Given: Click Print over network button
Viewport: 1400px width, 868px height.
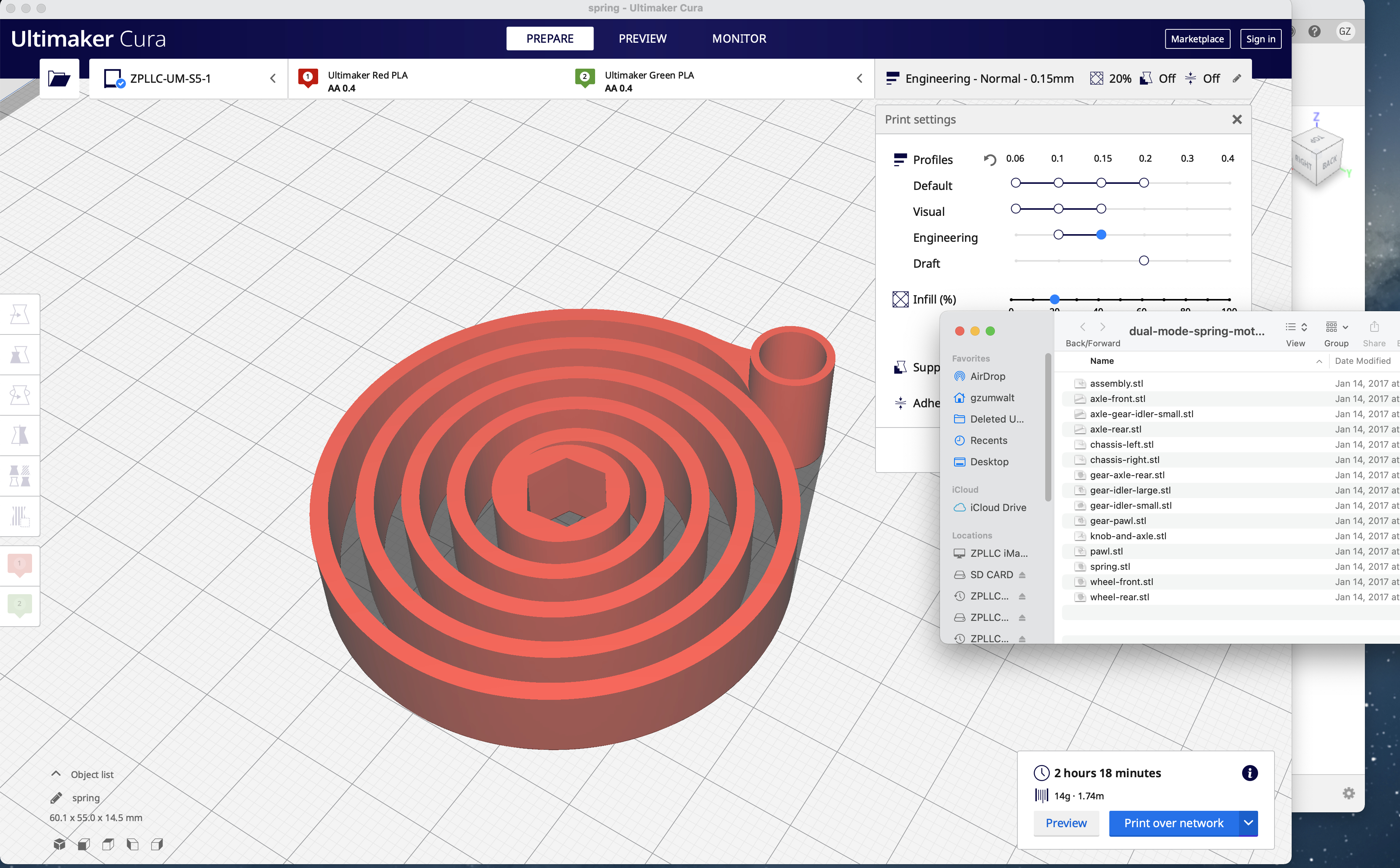Looking at the screenshot, I should [1173, 823].
